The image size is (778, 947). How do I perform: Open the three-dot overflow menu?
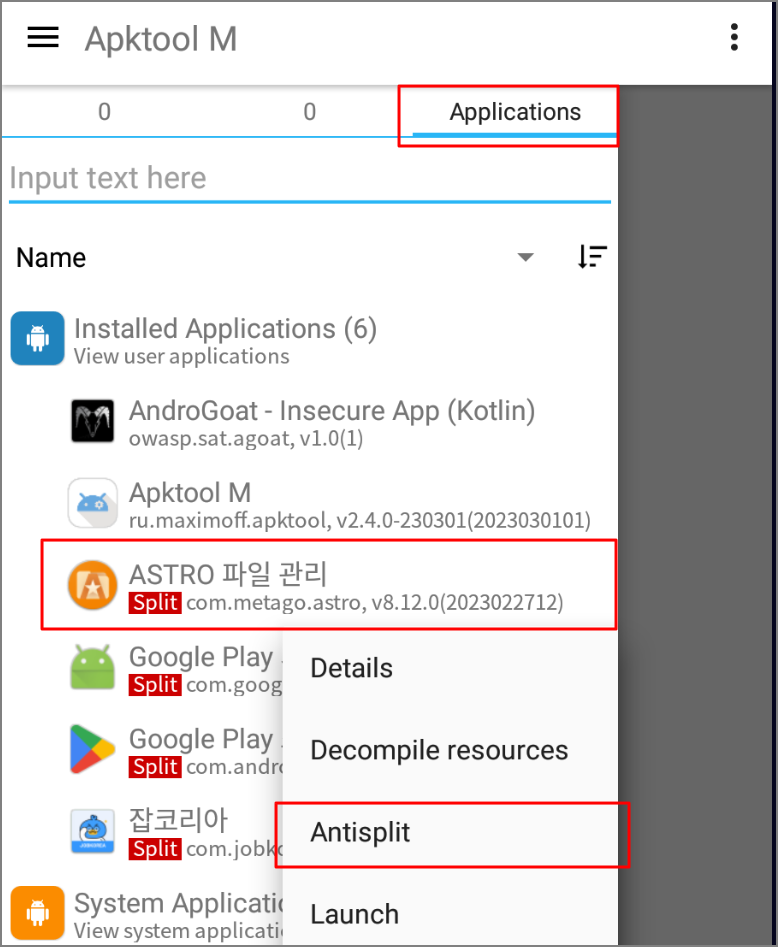coord(734,37)
